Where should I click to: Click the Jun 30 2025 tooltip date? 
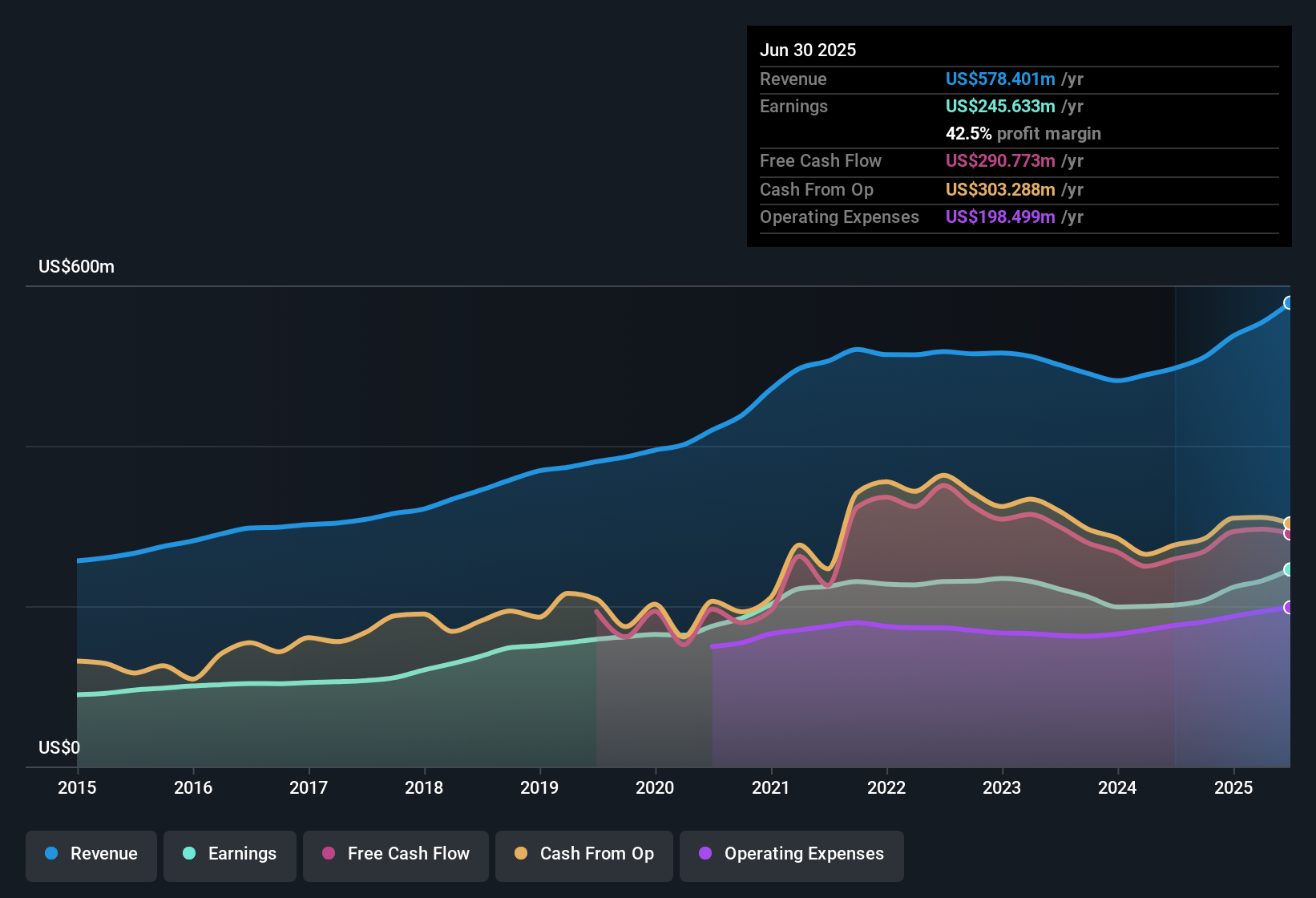[x=808, y=50]
